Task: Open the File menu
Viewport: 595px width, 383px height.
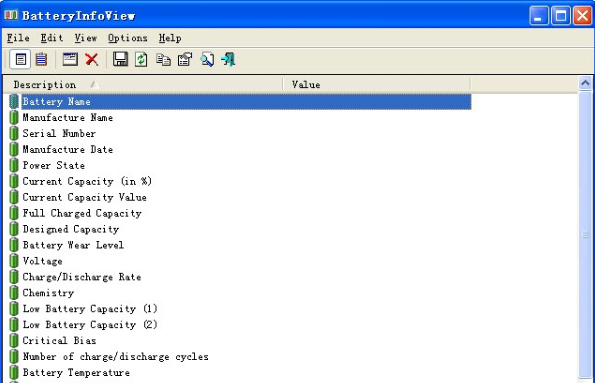Action: (18, 38)
